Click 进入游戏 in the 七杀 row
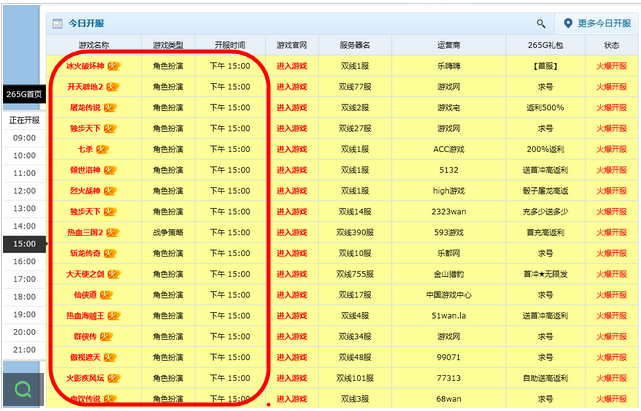The image size is (641, 411). 291,149
